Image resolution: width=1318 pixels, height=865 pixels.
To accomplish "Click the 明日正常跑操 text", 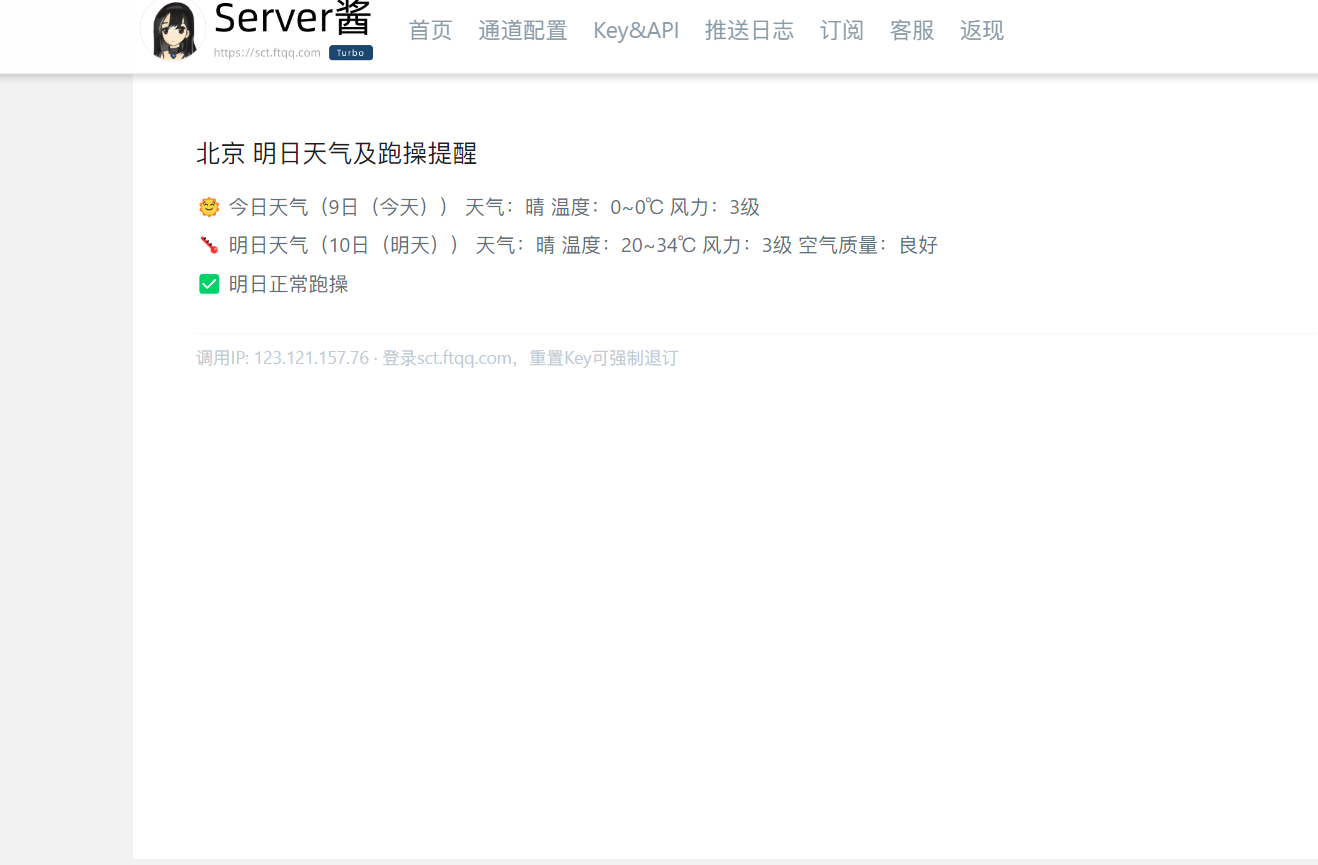I will click(x=289, y=284).
